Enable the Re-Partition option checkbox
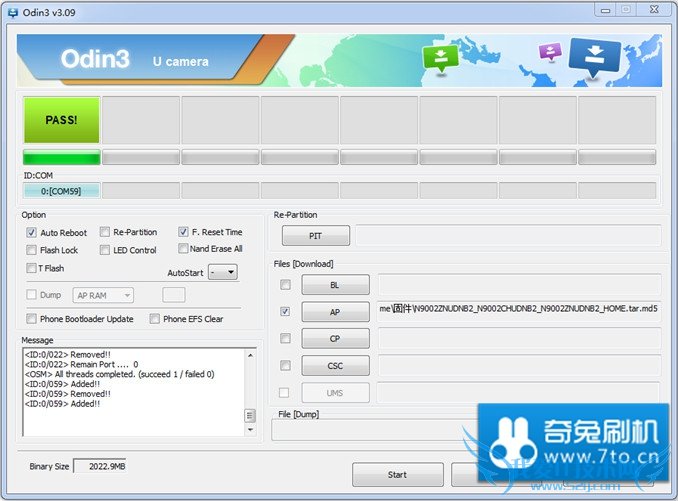Viewport: 678px width, 501px height. [105, 232]
